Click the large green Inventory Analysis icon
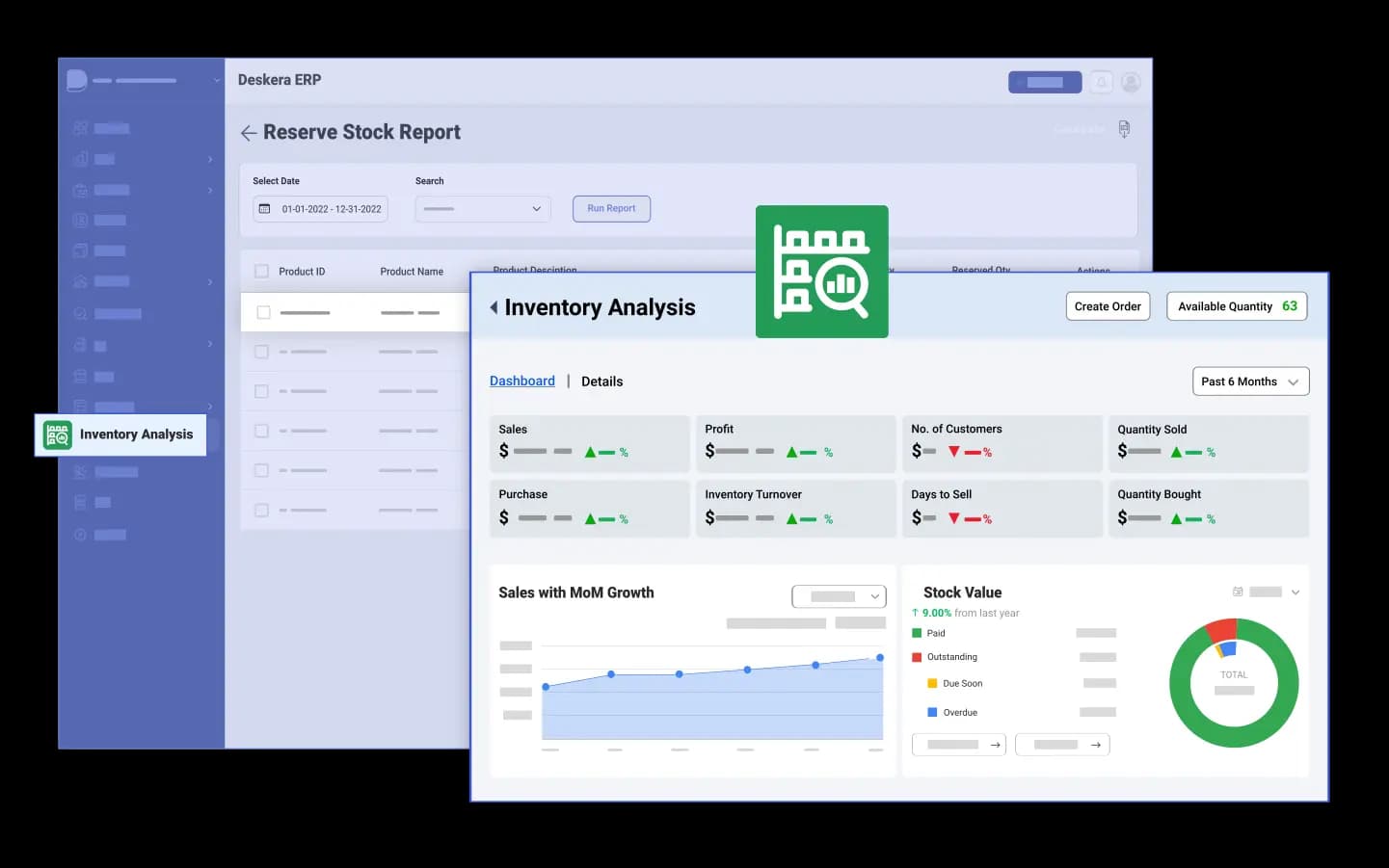Viewport: 1389px width, 868px height. pyautogui.click(x=821, y=272)
